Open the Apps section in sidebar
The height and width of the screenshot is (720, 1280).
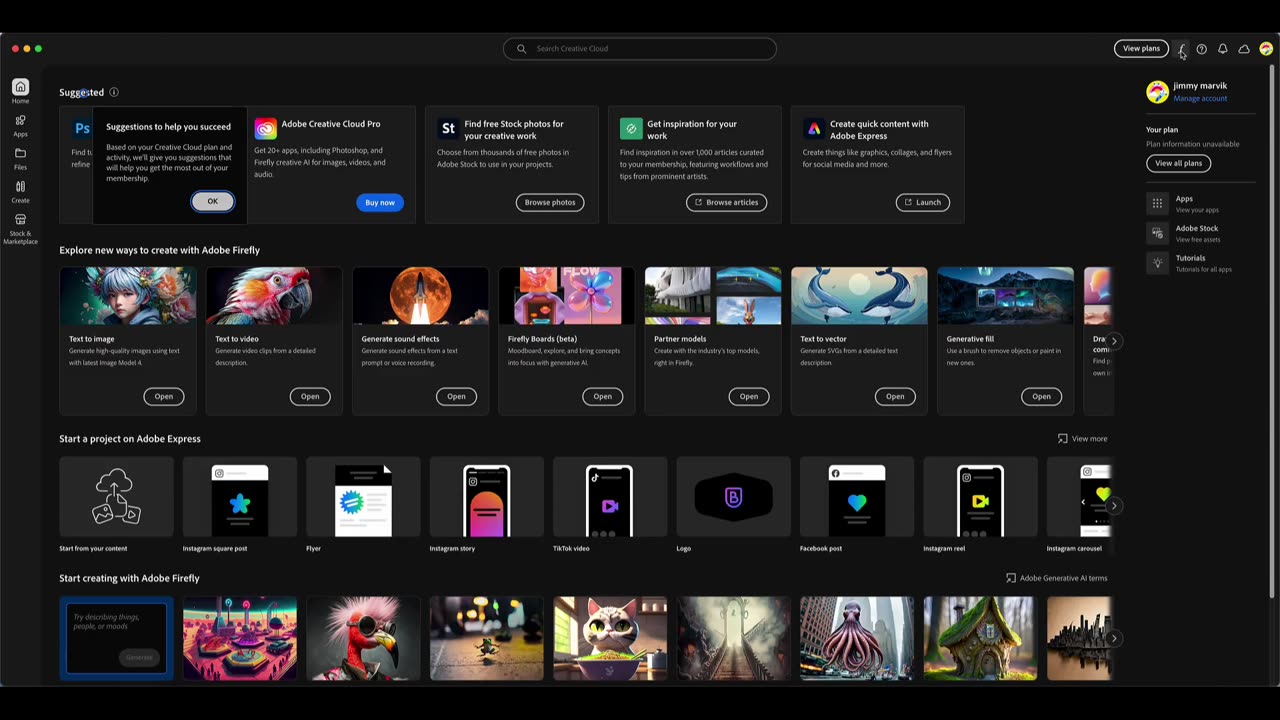tap(20, 125)
